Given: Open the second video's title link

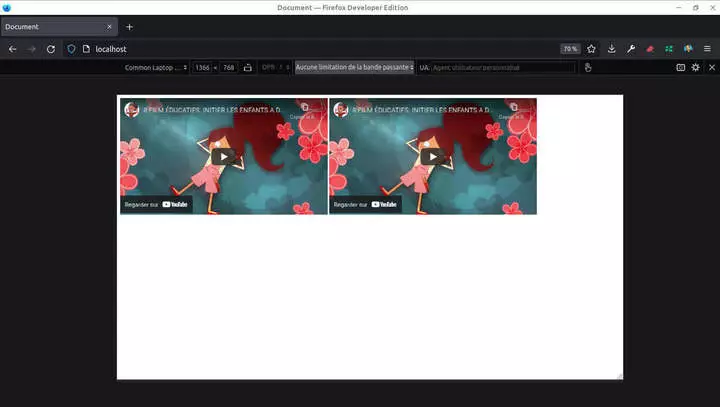Looking at the screenshot, I should pyautogui.click(x=421, y=110).
